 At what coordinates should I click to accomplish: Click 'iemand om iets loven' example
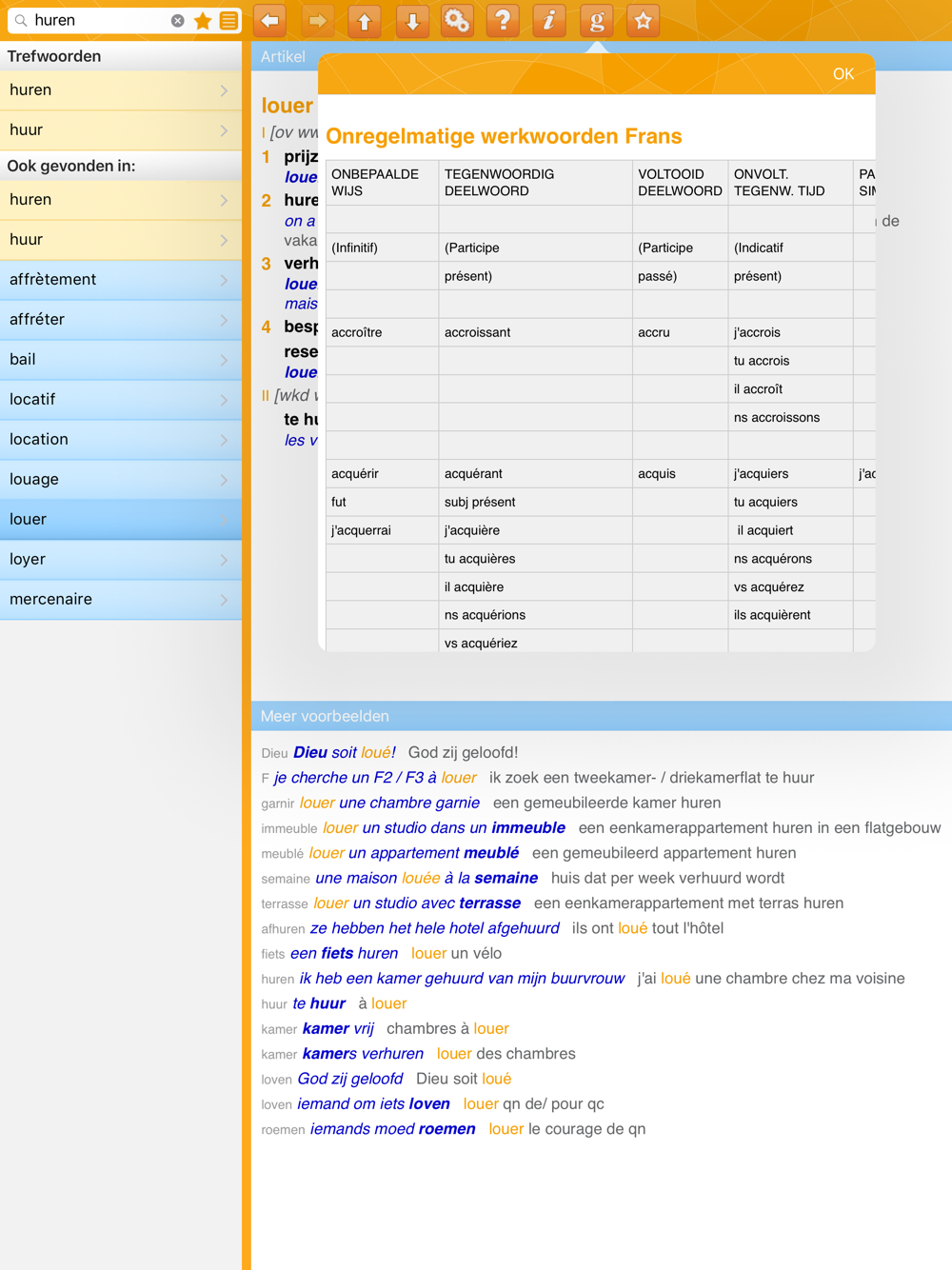373,1104
